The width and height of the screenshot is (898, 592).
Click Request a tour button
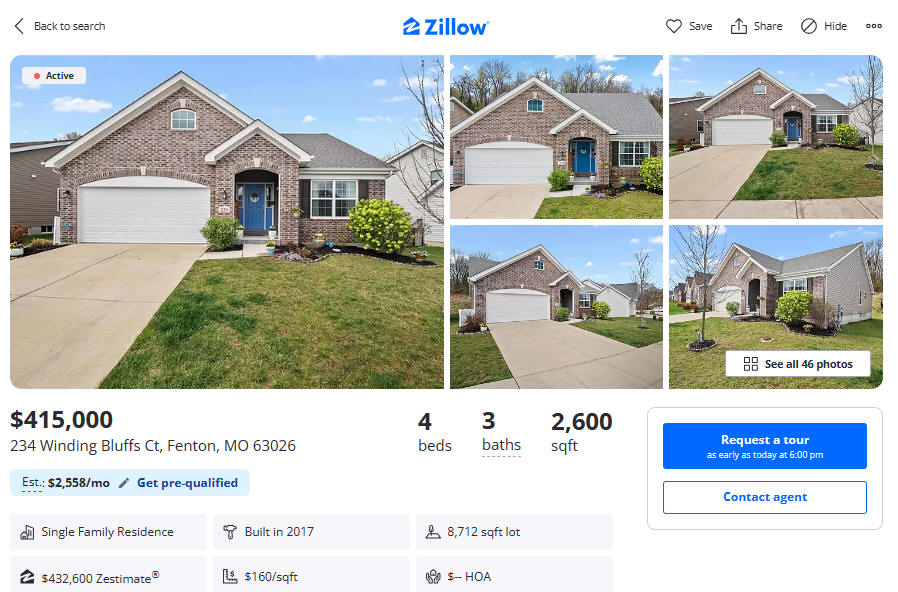click(x=765, y=446)
